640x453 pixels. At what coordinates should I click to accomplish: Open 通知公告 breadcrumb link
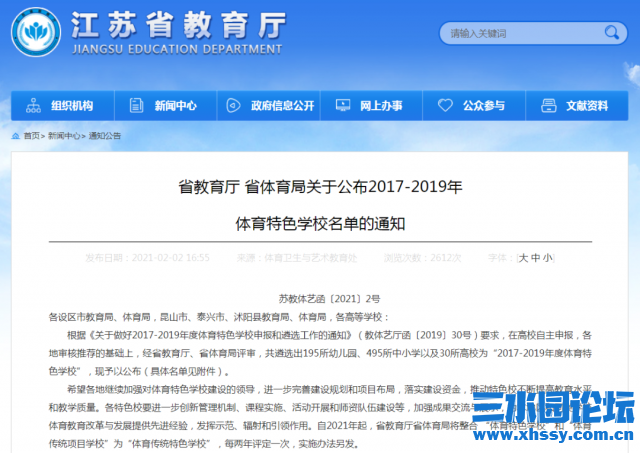tap(105, 136)
